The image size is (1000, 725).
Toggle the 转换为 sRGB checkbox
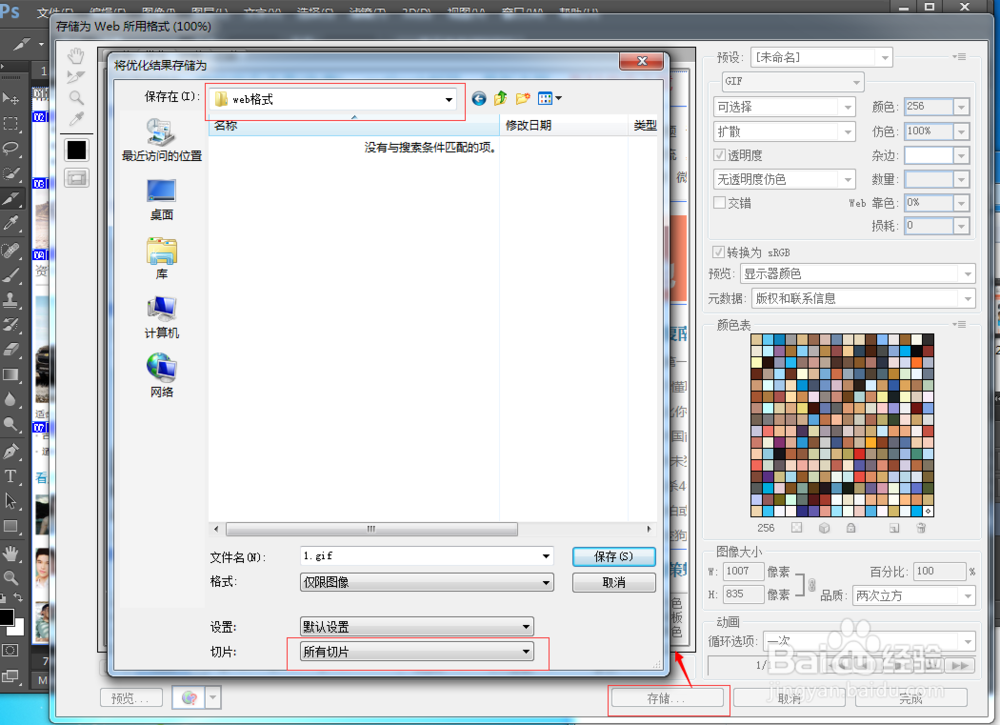click(x=717, y=251)
